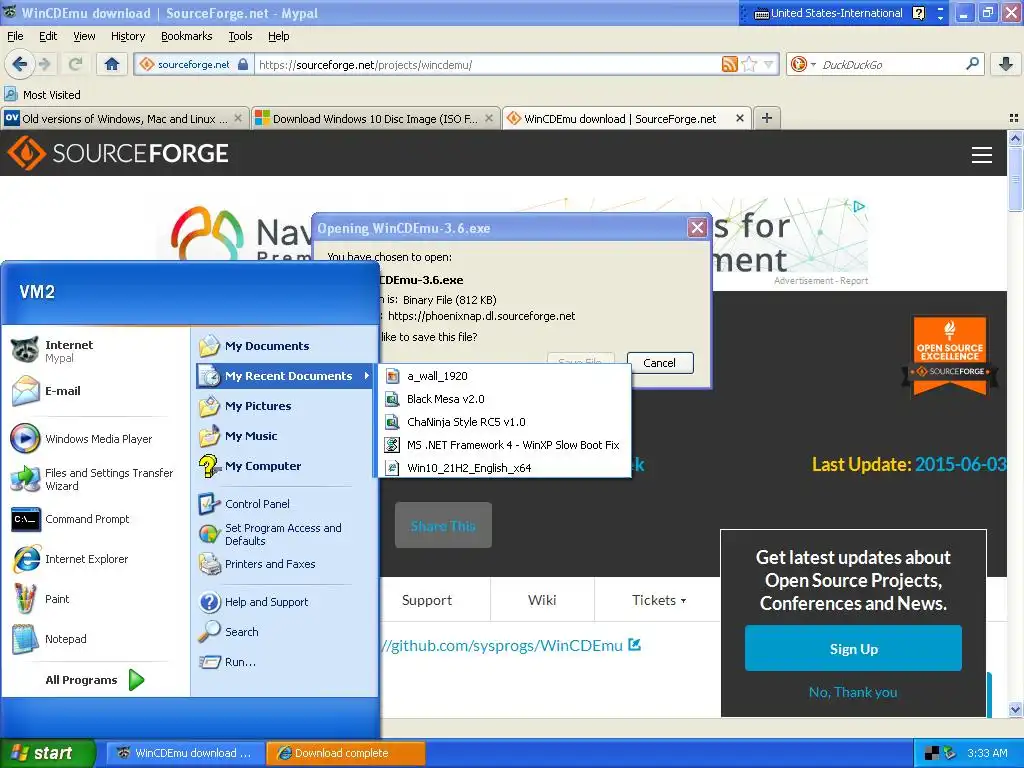Screen dimensions: 1024x768
Task: Launch Windows Media Player
Action: pyautogui.click(x=95, y=439)
